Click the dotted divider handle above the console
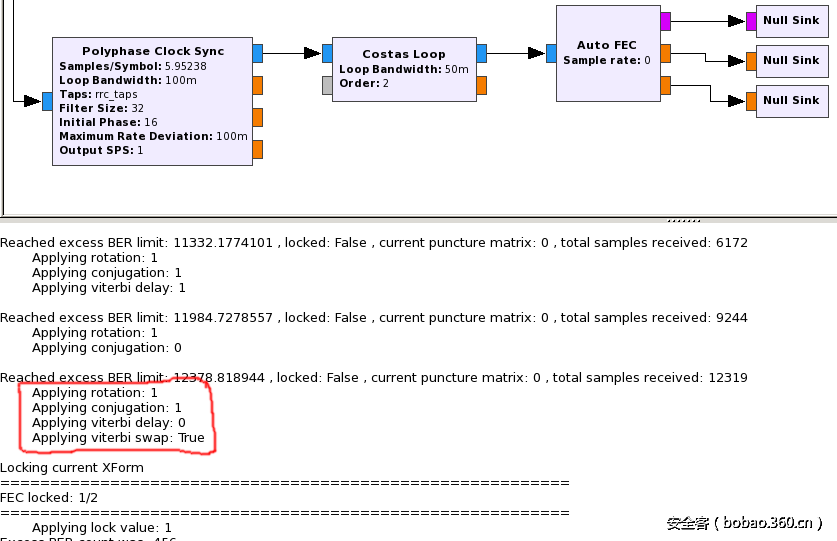837x541 pixels. click(x=683, y=219)
